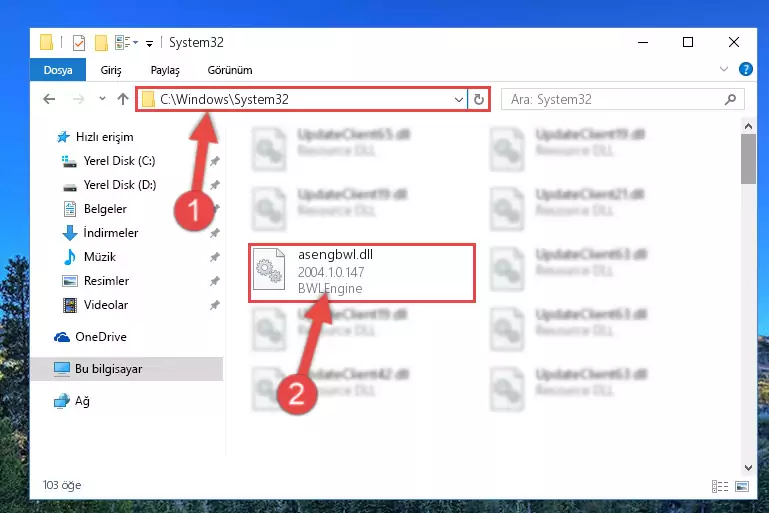Click the C:\Windows\System32 address bar

[x=301, y=100]
